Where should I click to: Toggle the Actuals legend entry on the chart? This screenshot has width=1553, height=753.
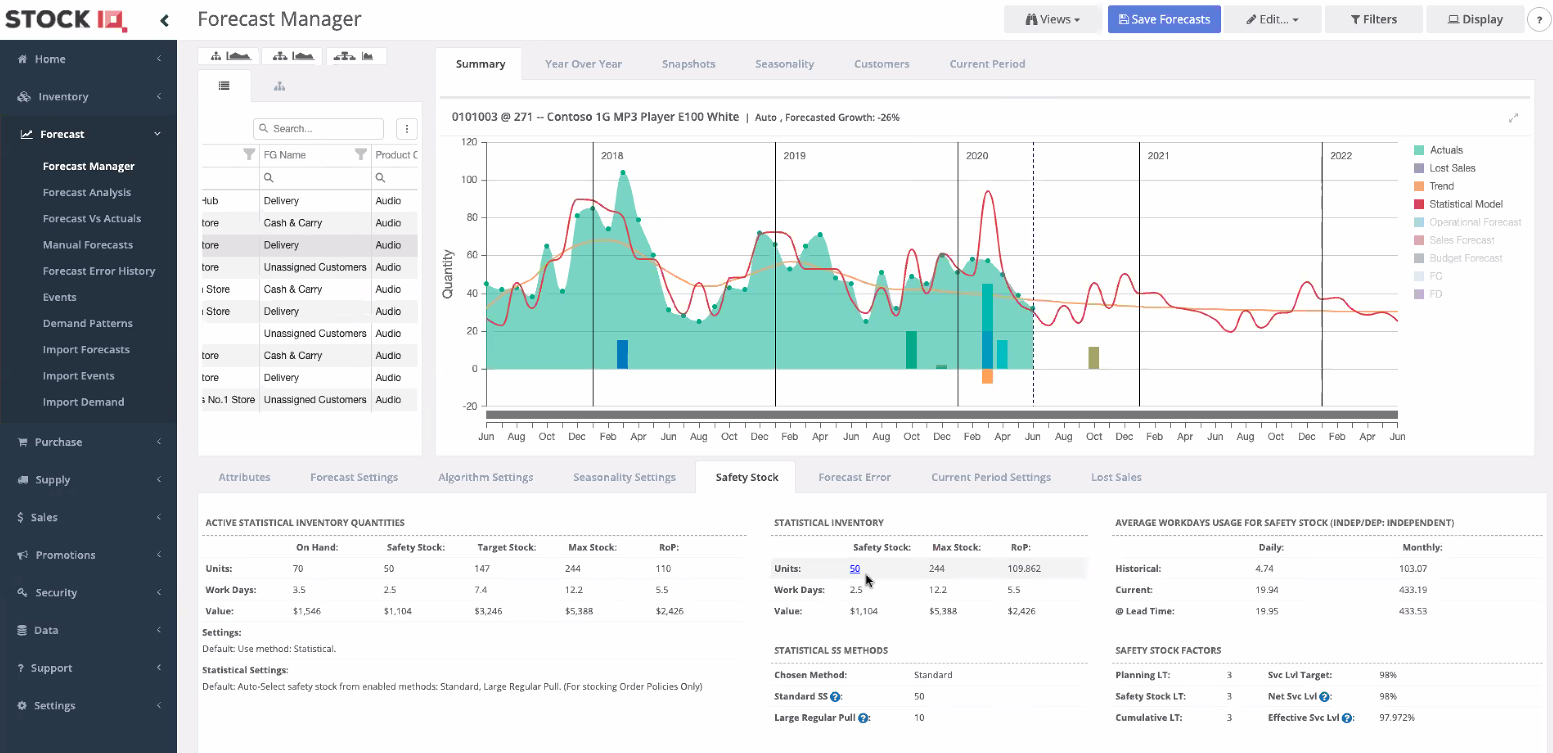coord(1444,150)
